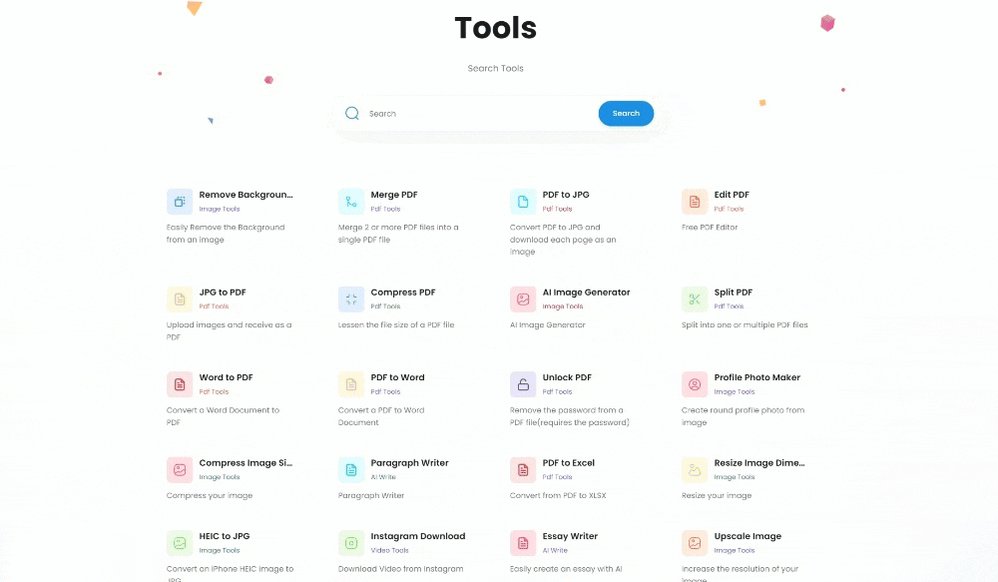Click the PDF to Excel icon
The image size is (998, 582).
point(523,469)
